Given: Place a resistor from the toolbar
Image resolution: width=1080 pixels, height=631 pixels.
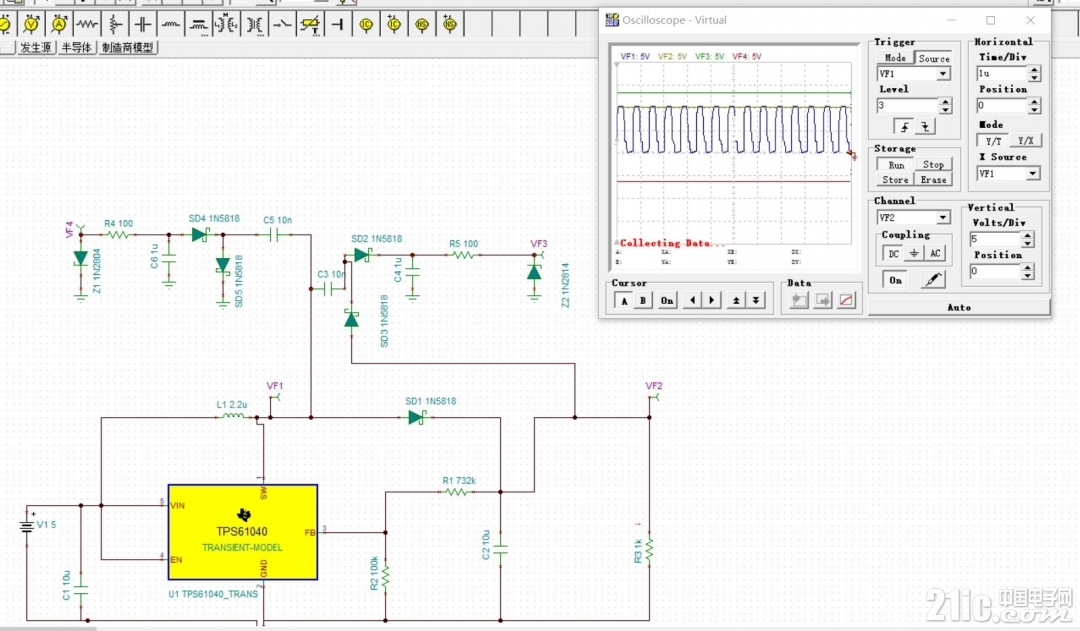Looking at the screenshot, I should click(x=87, y=25).
